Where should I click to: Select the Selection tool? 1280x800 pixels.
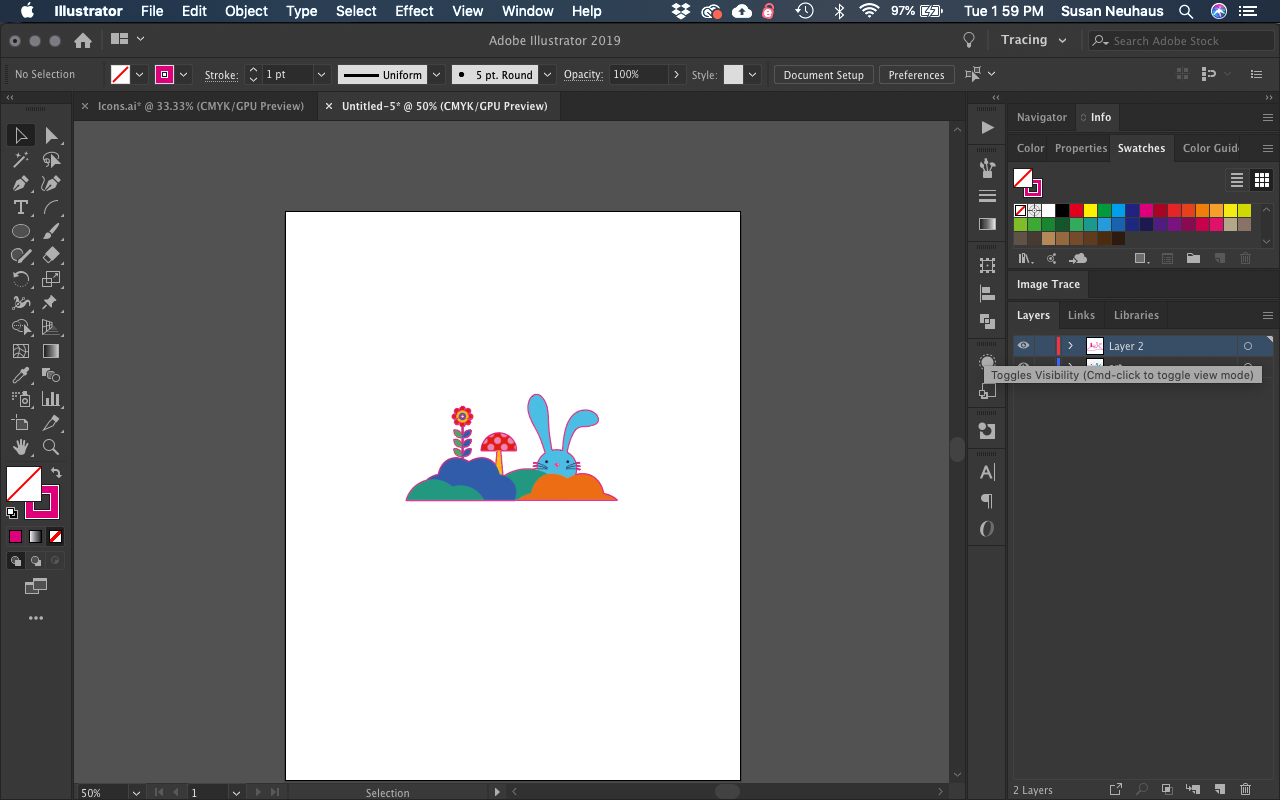click(21, 135)
